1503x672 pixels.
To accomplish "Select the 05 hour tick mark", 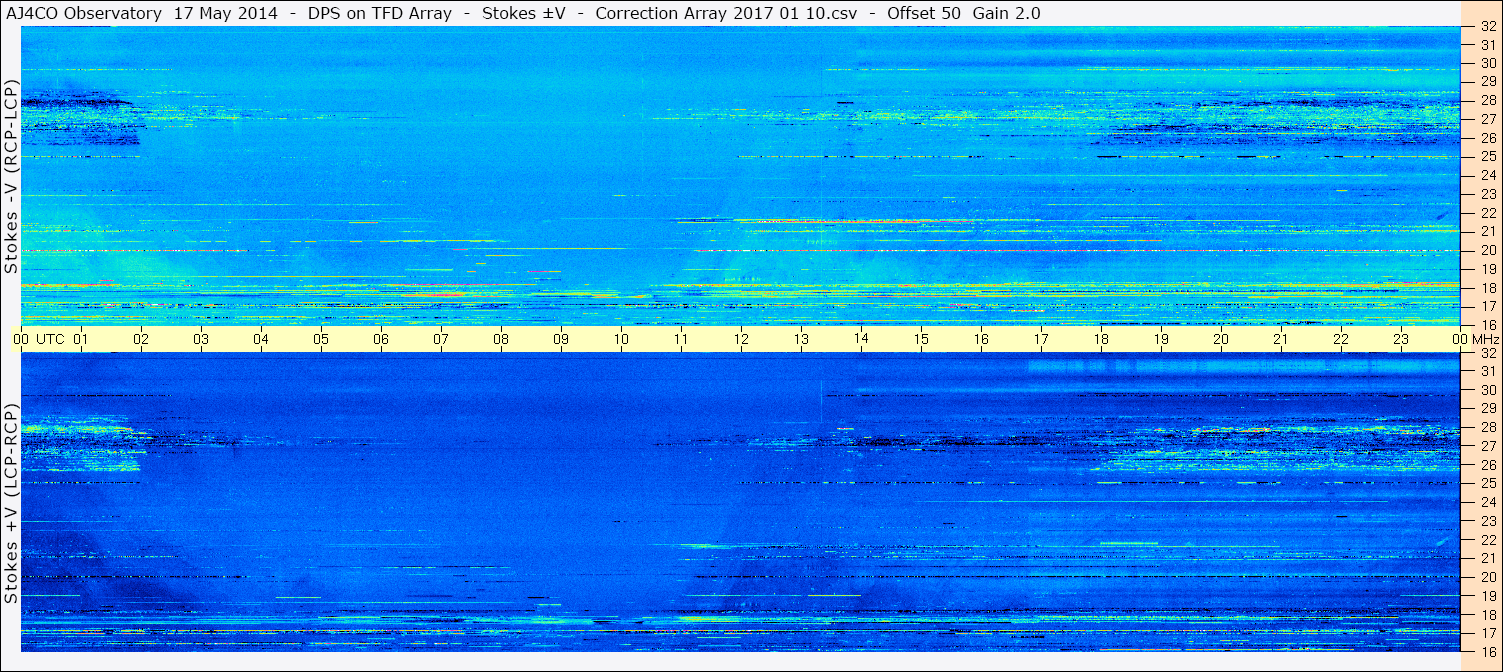I will 321,340.
